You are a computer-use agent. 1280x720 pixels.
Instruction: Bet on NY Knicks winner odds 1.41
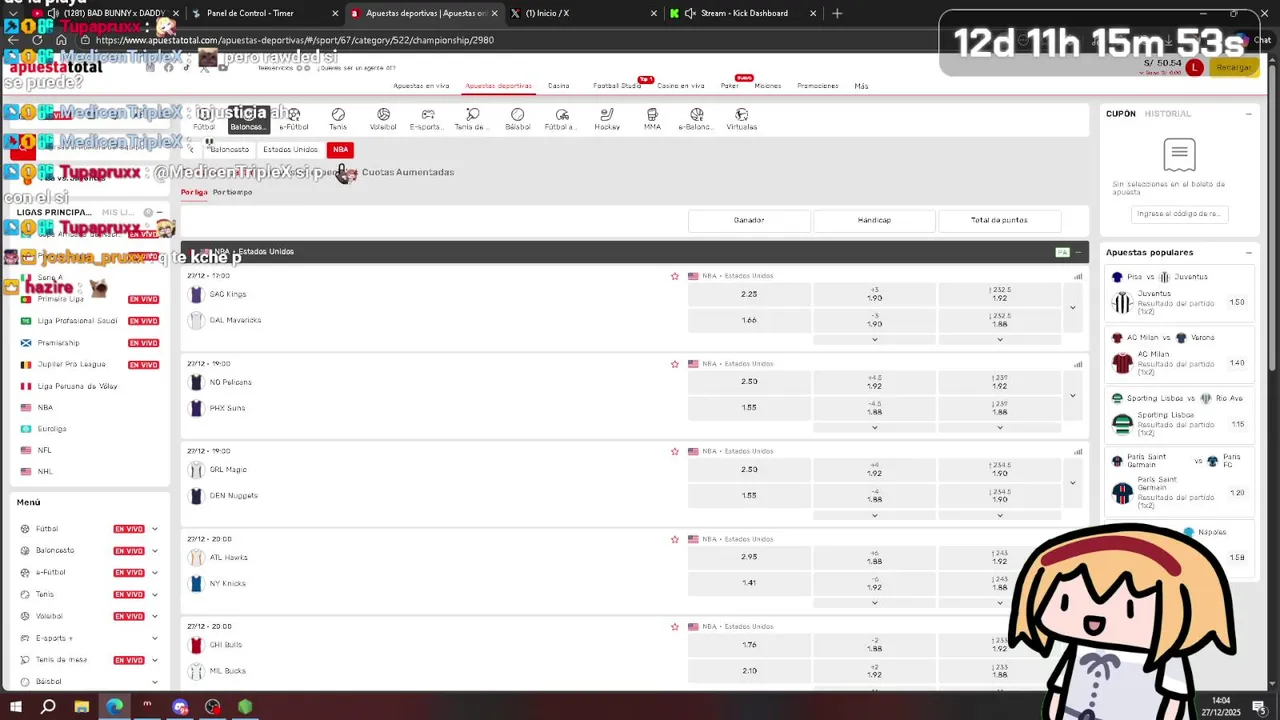point(749,583)
